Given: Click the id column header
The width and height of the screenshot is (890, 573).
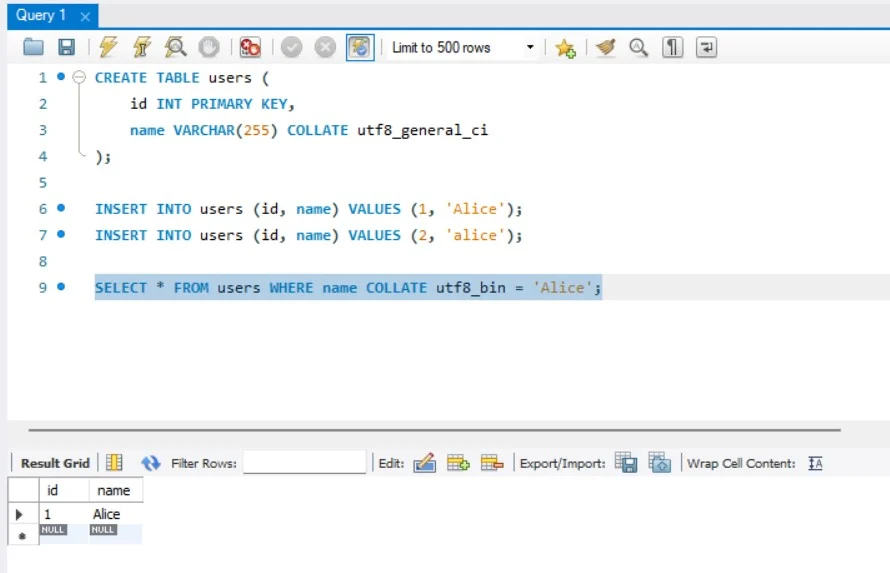Looking at the screenshot, I should [x=64, y=490].
